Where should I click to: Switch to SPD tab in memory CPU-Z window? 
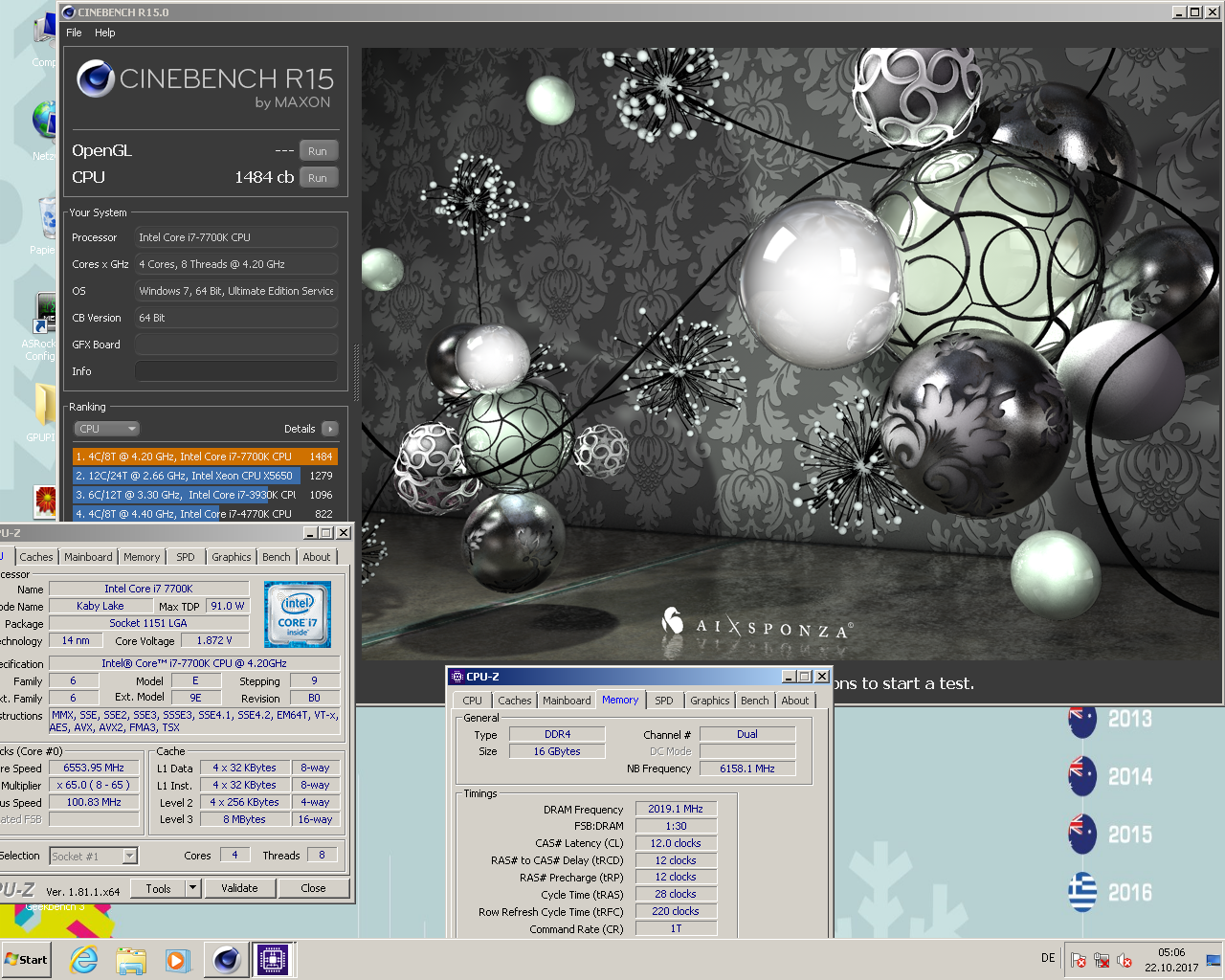(x=664, y=701)
